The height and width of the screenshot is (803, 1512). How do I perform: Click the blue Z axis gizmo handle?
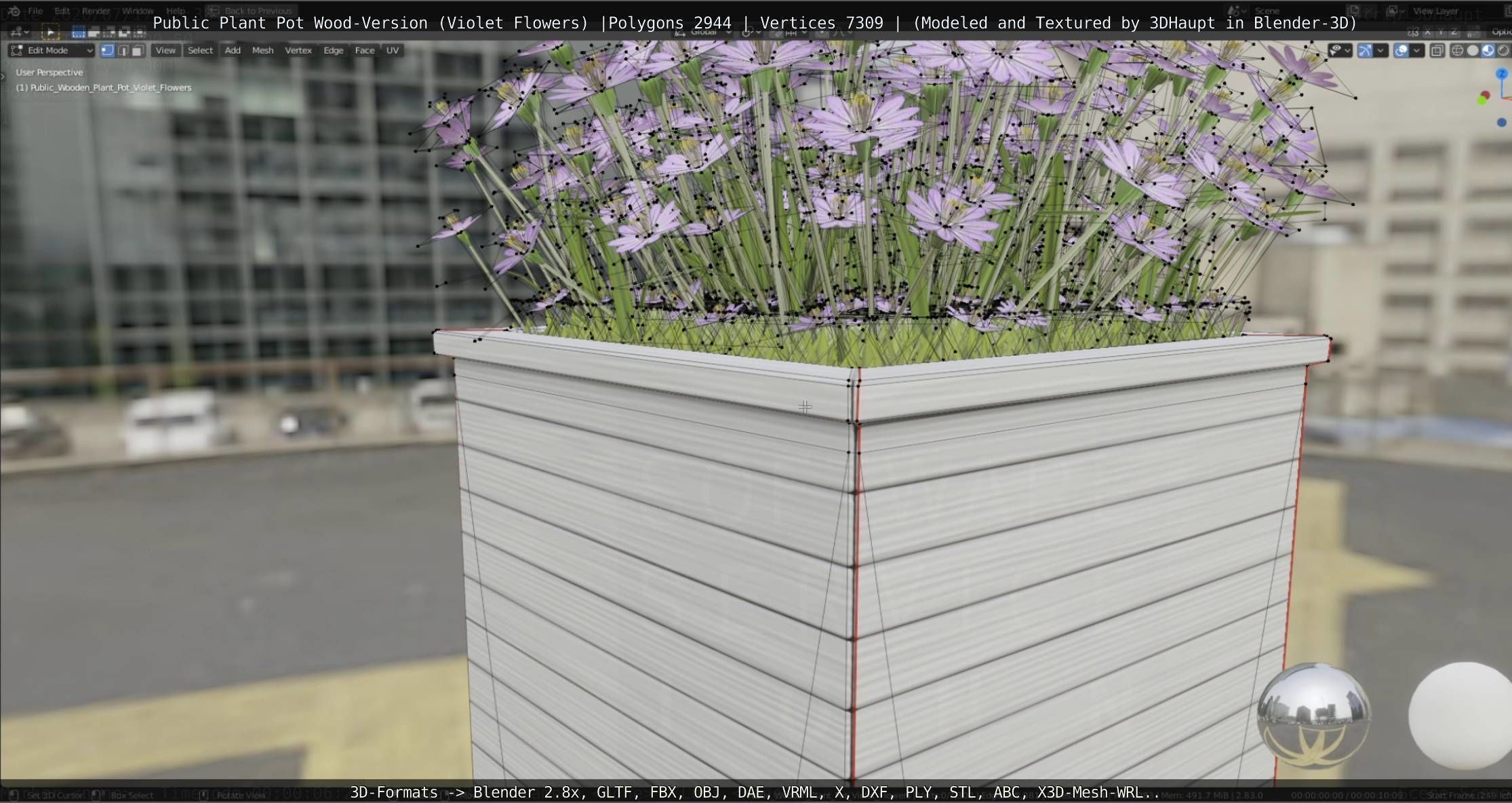1502,73
